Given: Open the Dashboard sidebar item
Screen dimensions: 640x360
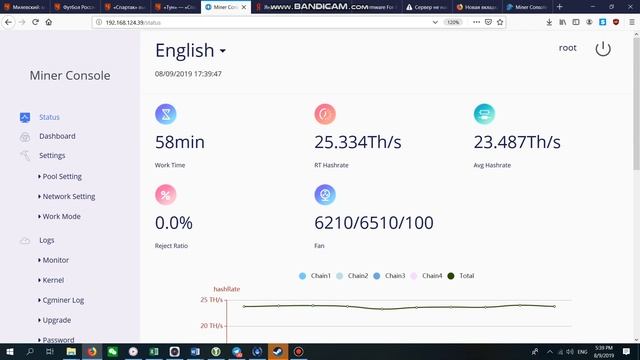Looking at the screenshot, I should point(57,136).
